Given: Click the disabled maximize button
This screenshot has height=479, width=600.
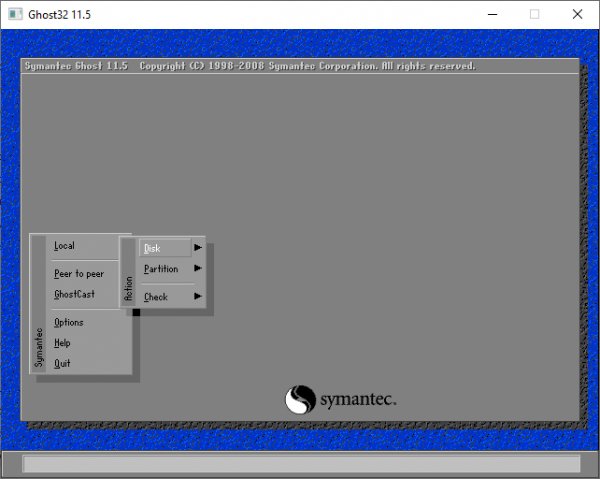Looking at the screenshot, I should point(535,15).
